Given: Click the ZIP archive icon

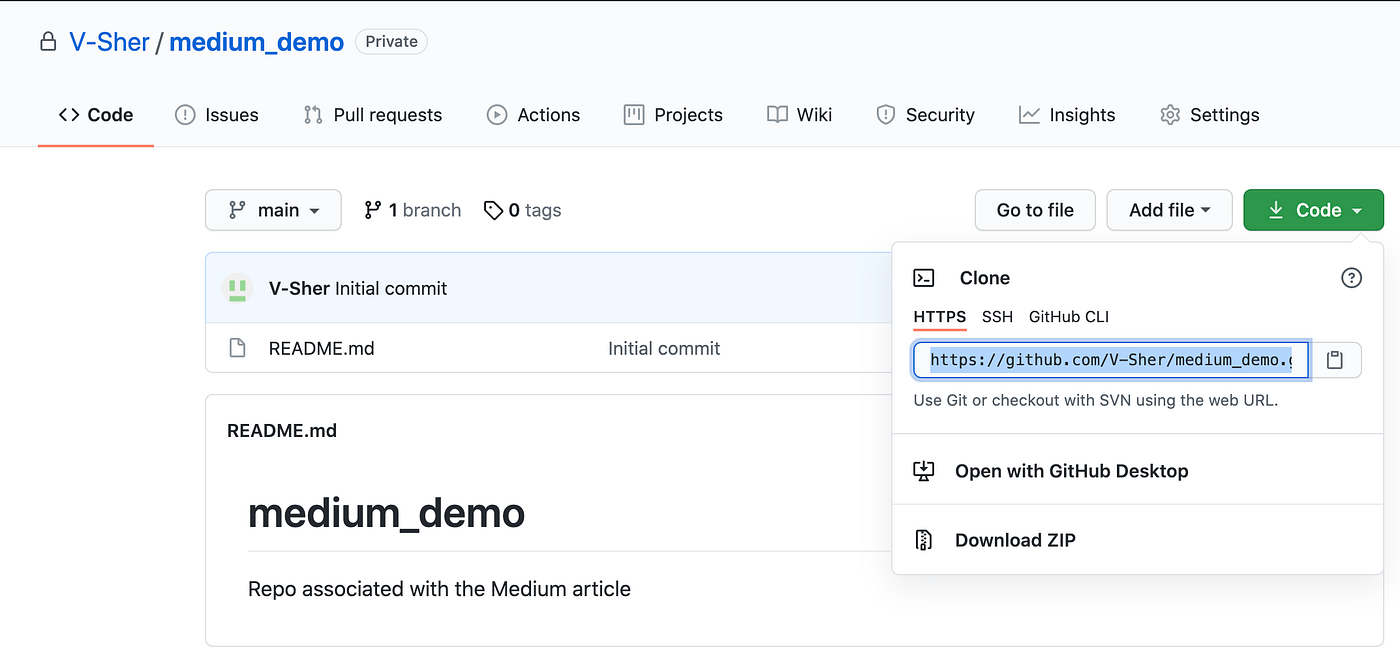Looking at the screenshot, I should coord(924,540).
